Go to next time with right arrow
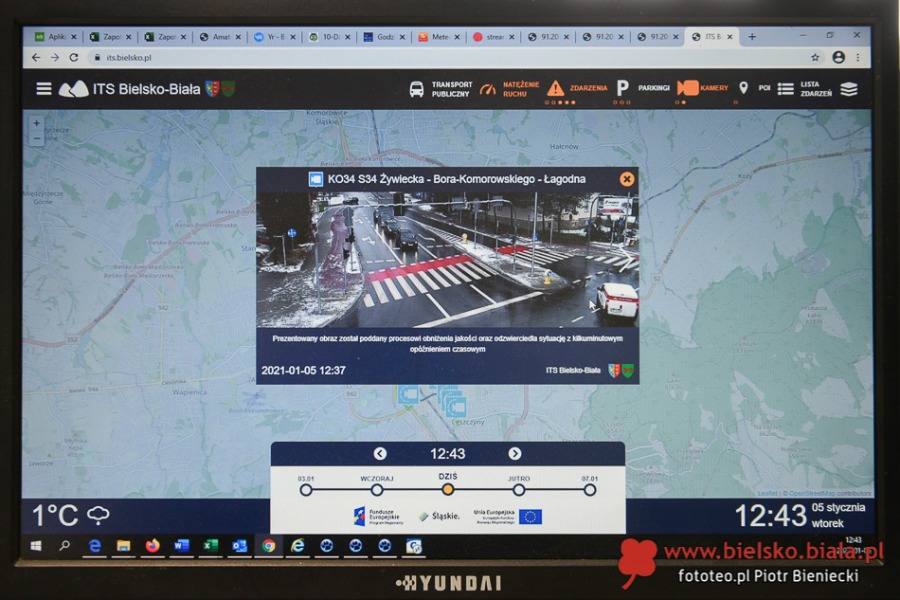900x600 pixels. point(515,454)
